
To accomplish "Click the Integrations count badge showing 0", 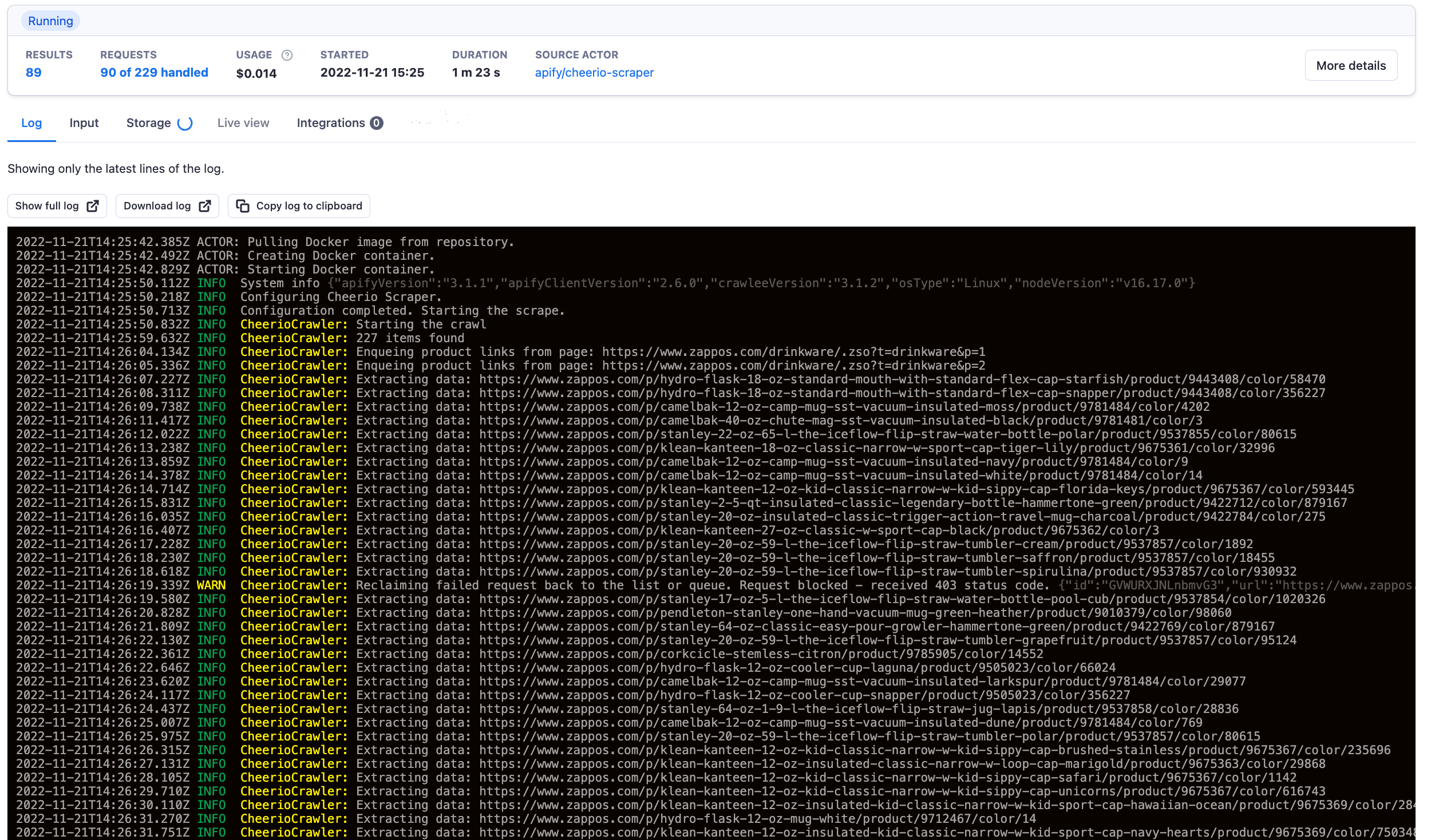I will pyautogui.click(x=376, y=122).
